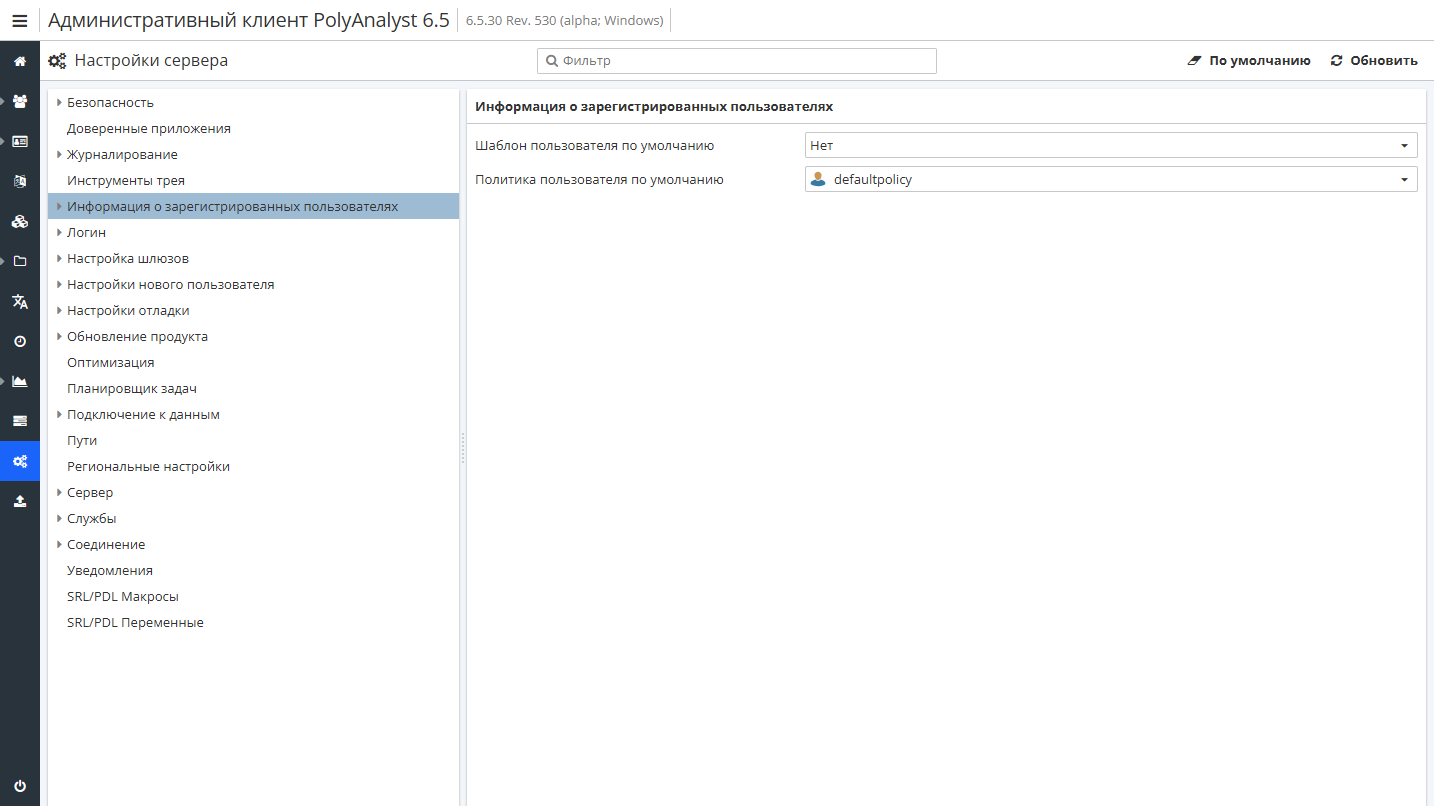This screenshot has width=1434, height=806.
Task: Open the documents sidebar icon below ID card
Action: 20,181
